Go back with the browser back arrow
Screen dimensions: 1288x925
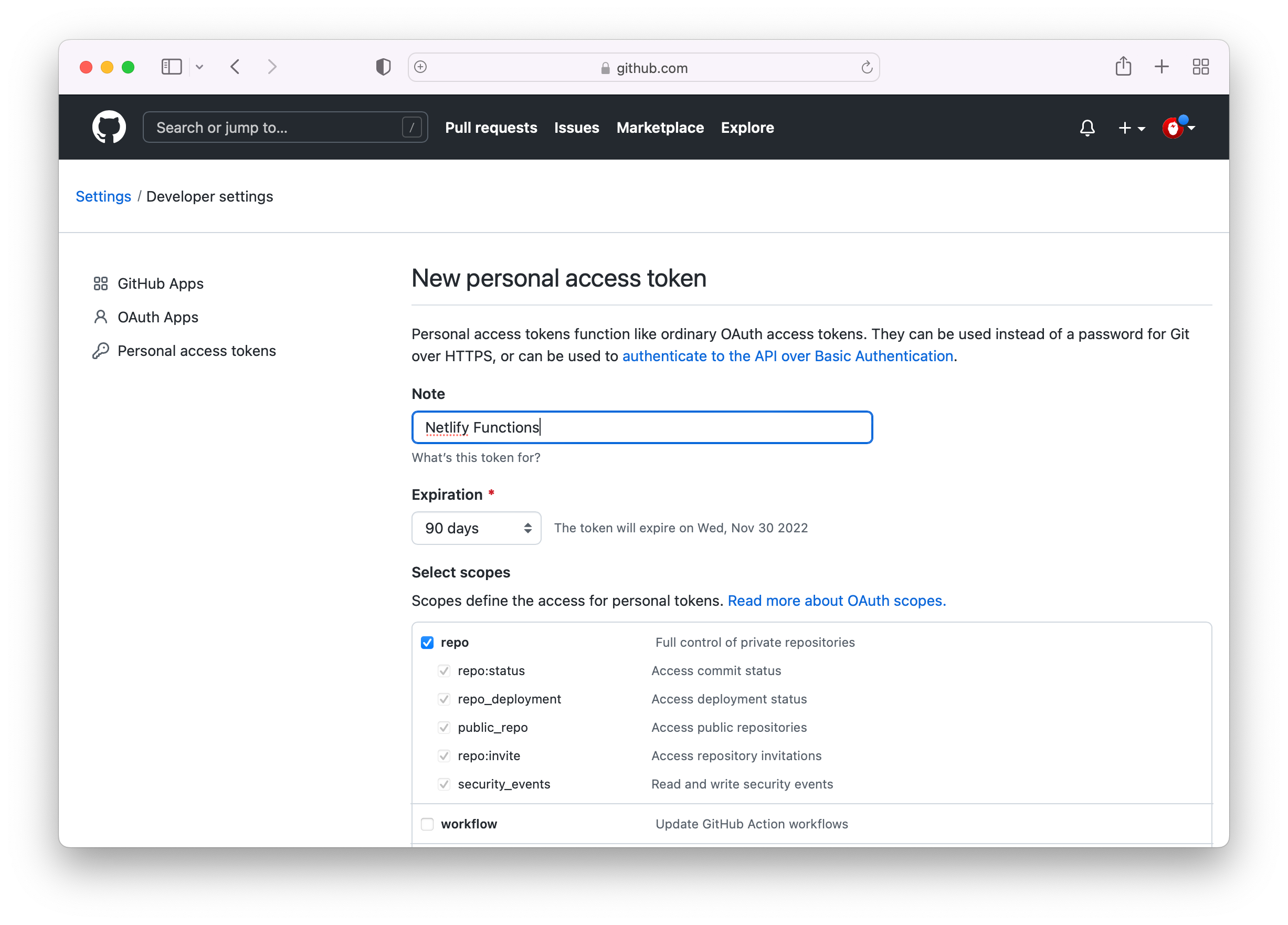(235, 67)
